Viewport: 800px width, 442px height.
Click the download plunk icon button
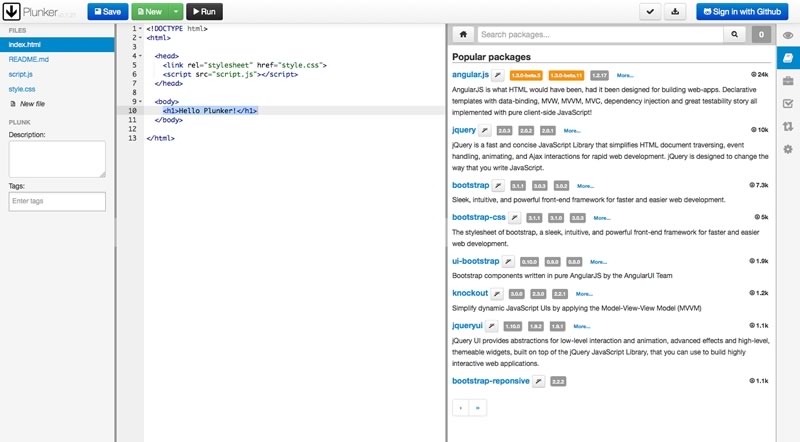(676, 12)
